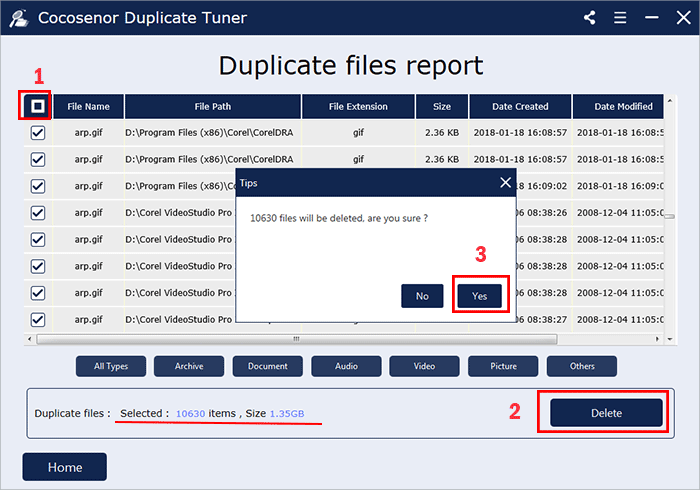The width and height of the screenshot is (700, 490).
Task: Click the Tips dialog title text
Action: click(249, 183)
